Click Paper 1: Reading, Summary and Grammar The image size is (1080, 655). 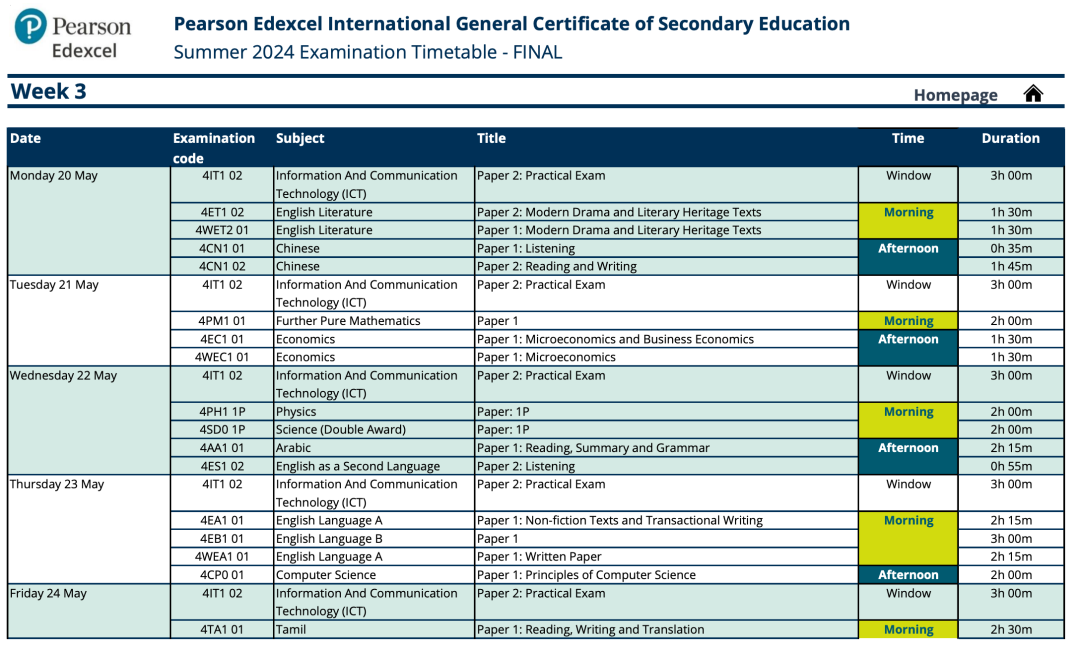pos(593,448)
